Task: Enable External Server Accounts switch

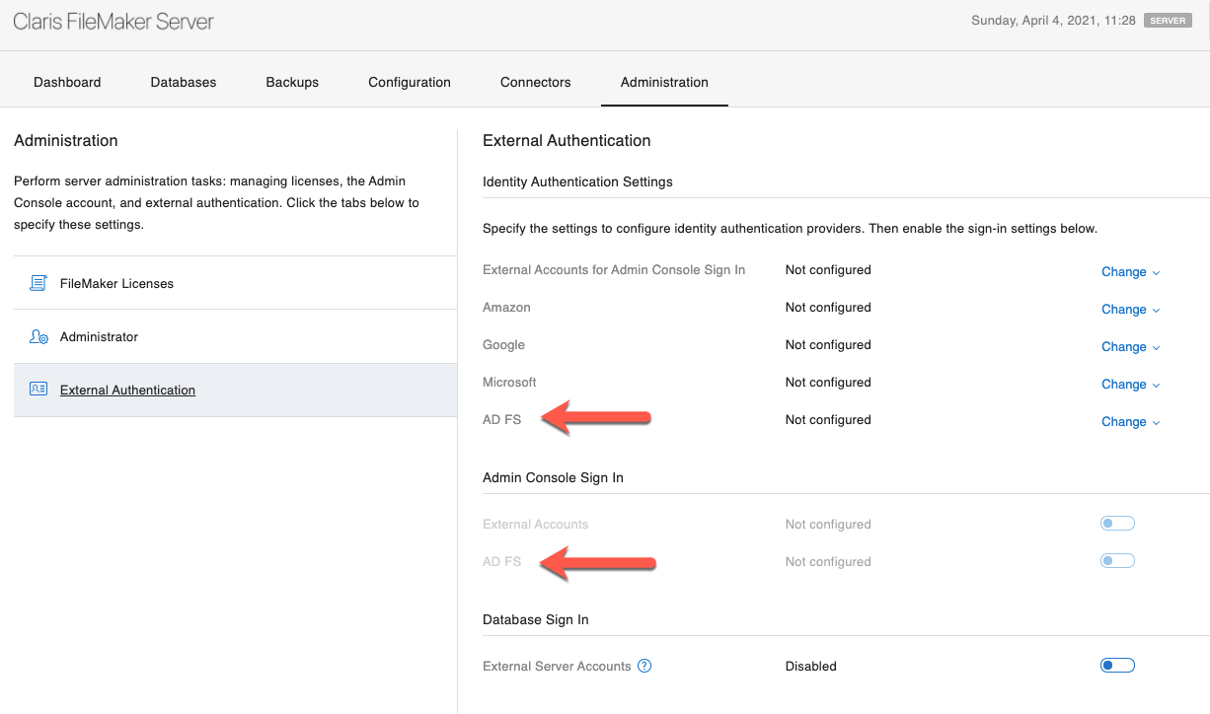Action: point(1117,665)
